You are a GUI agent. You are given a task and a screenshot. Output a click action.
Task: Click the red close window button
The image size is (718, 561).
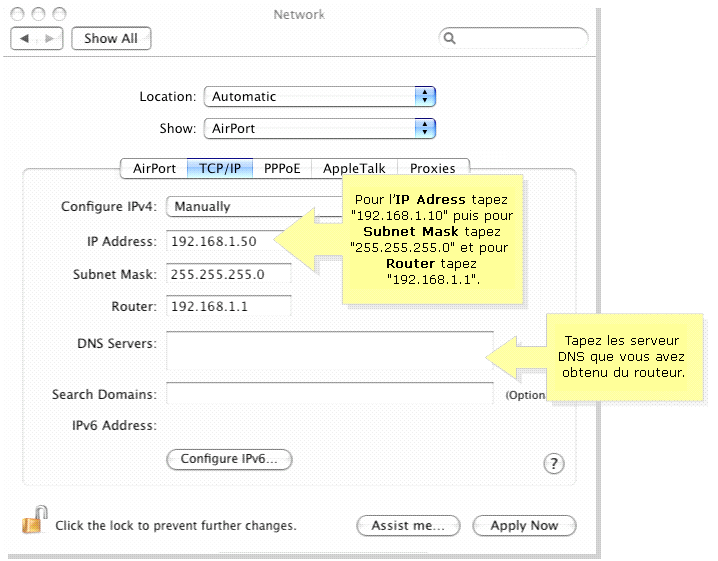[20, 14]
